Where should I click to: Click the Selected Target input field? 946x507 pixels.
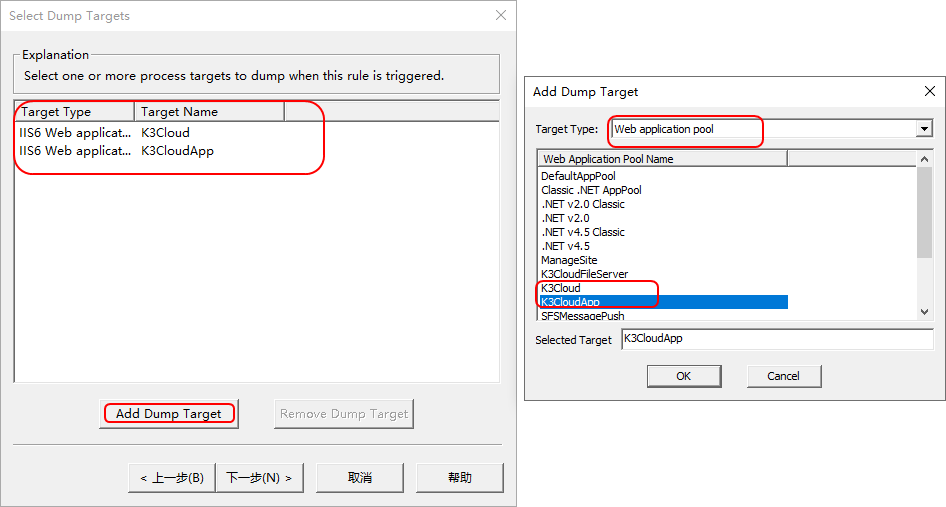(x=777, y=339)
